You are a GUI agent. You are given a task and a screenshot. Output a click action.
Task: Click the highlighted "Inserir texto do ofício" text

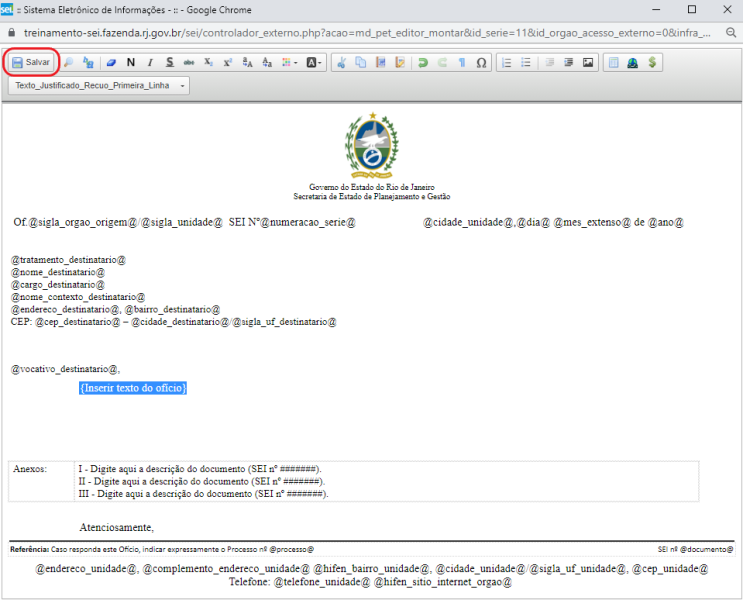click(x=133, y=388)
